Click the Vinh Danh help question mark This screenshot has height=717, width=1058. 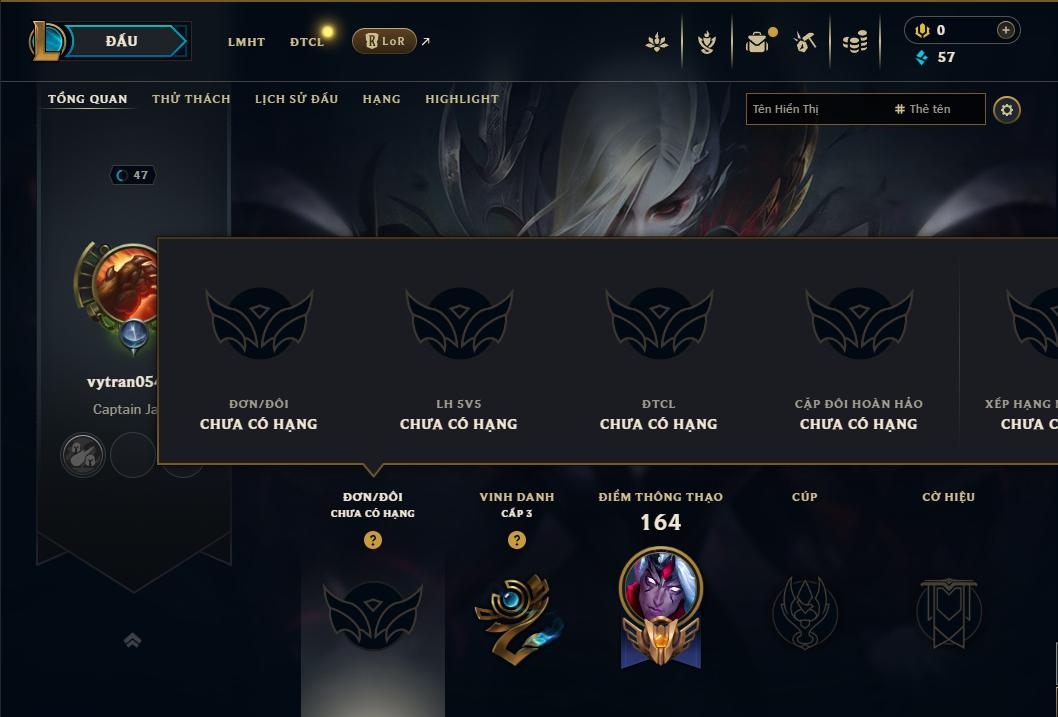tap(517, 540)
